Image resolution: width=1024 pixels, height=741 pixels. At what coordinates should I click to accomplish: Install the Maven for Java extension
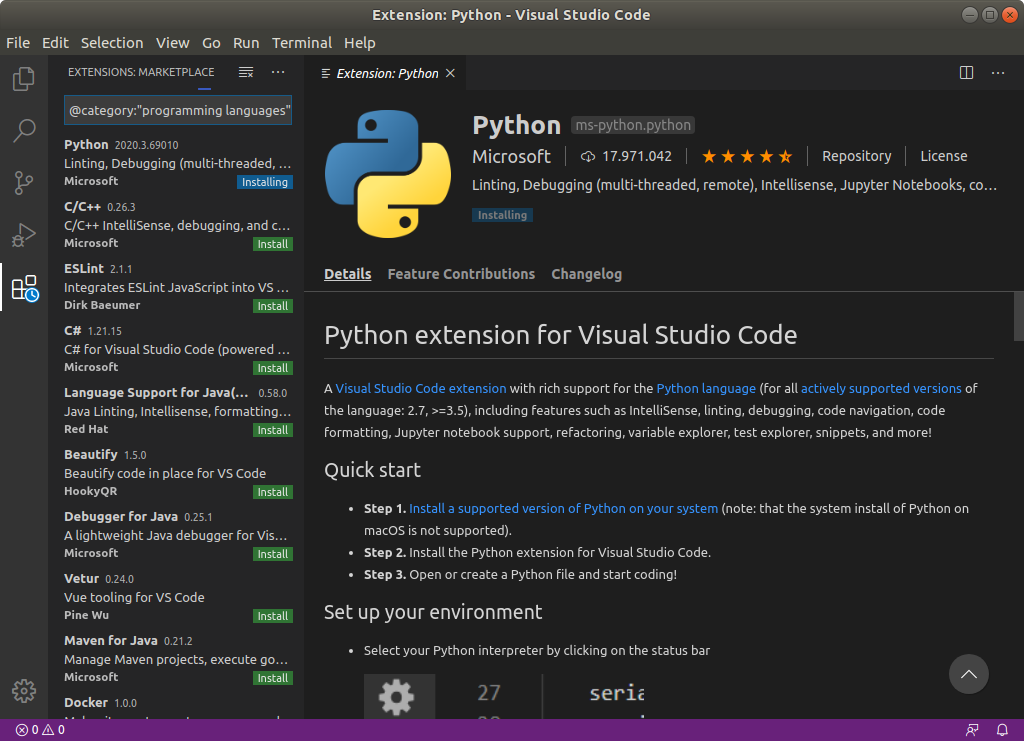pyautogui.click(x=273, y=678)
